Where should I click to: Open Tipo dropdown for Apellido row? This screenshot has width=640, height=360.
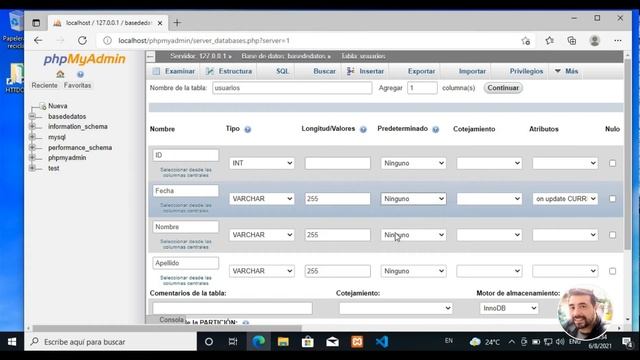click(262, 271)
